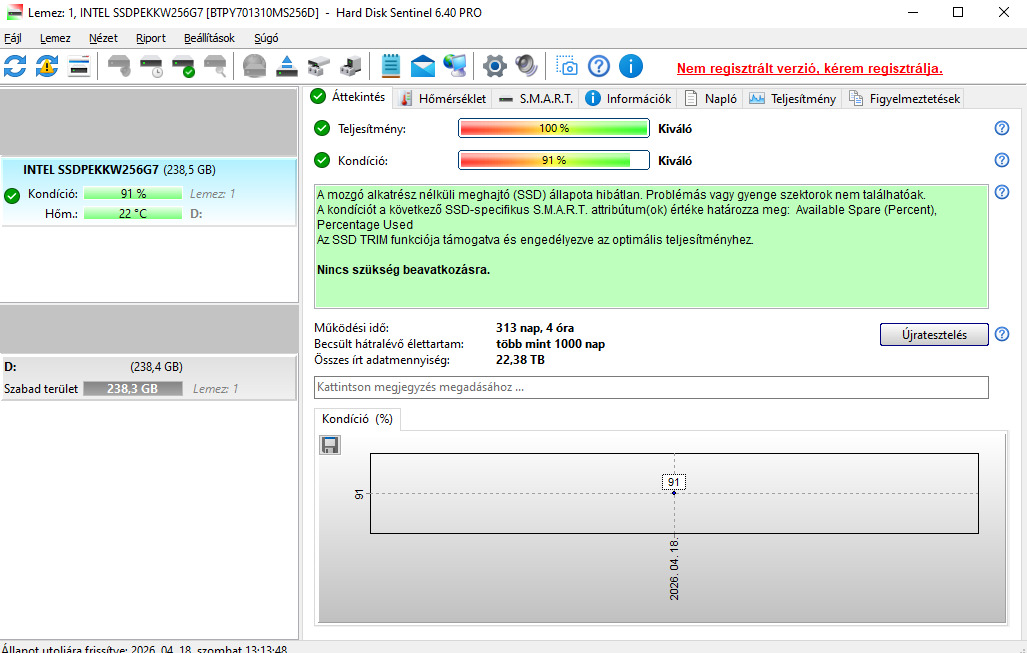Open the blue notepad report icon
Viewport: 1027px width, 653px height.
click(390, 66)
